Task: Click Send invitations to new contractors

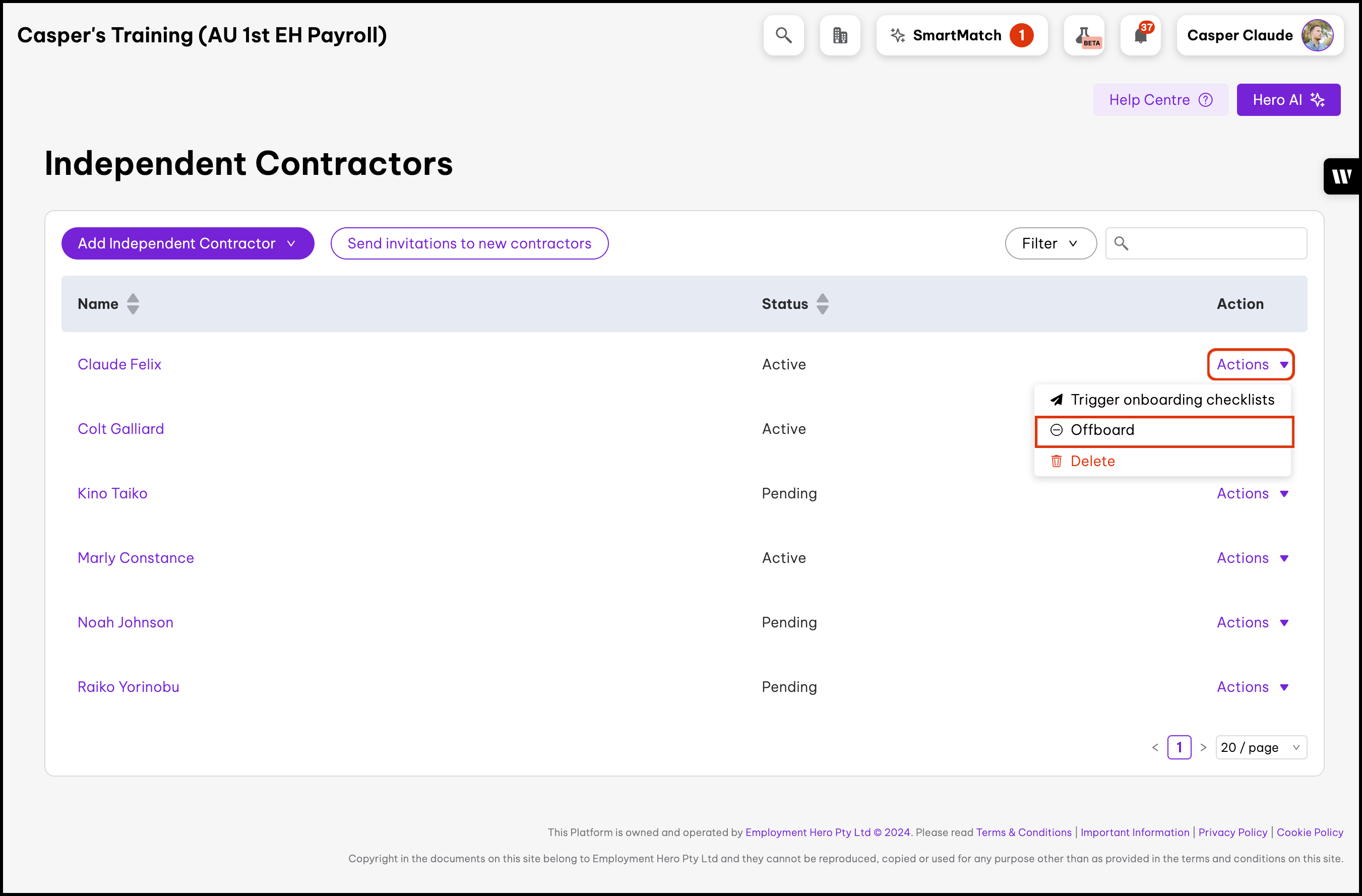Action: click(469, 243)
